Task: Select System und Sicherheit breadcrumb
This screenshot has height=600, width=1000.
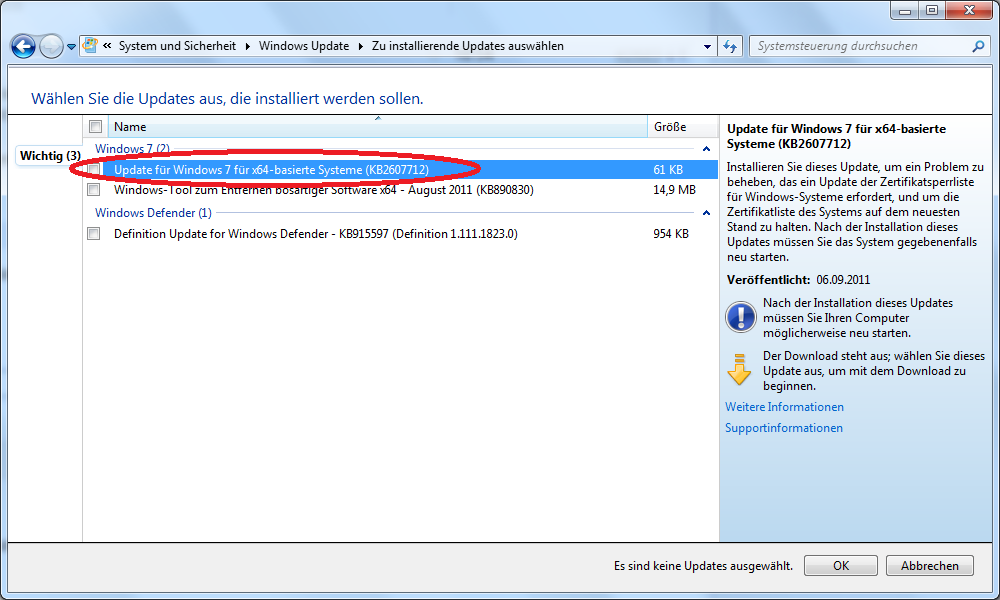Action: click(177, 46)
